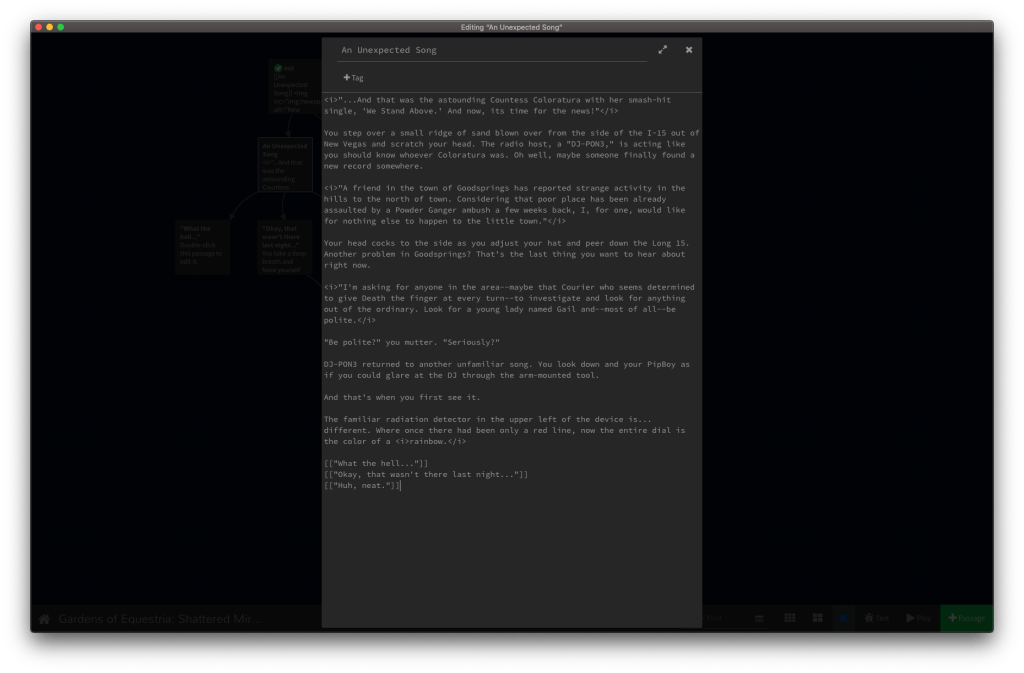Close the passage editor dialog

(688, 50)
